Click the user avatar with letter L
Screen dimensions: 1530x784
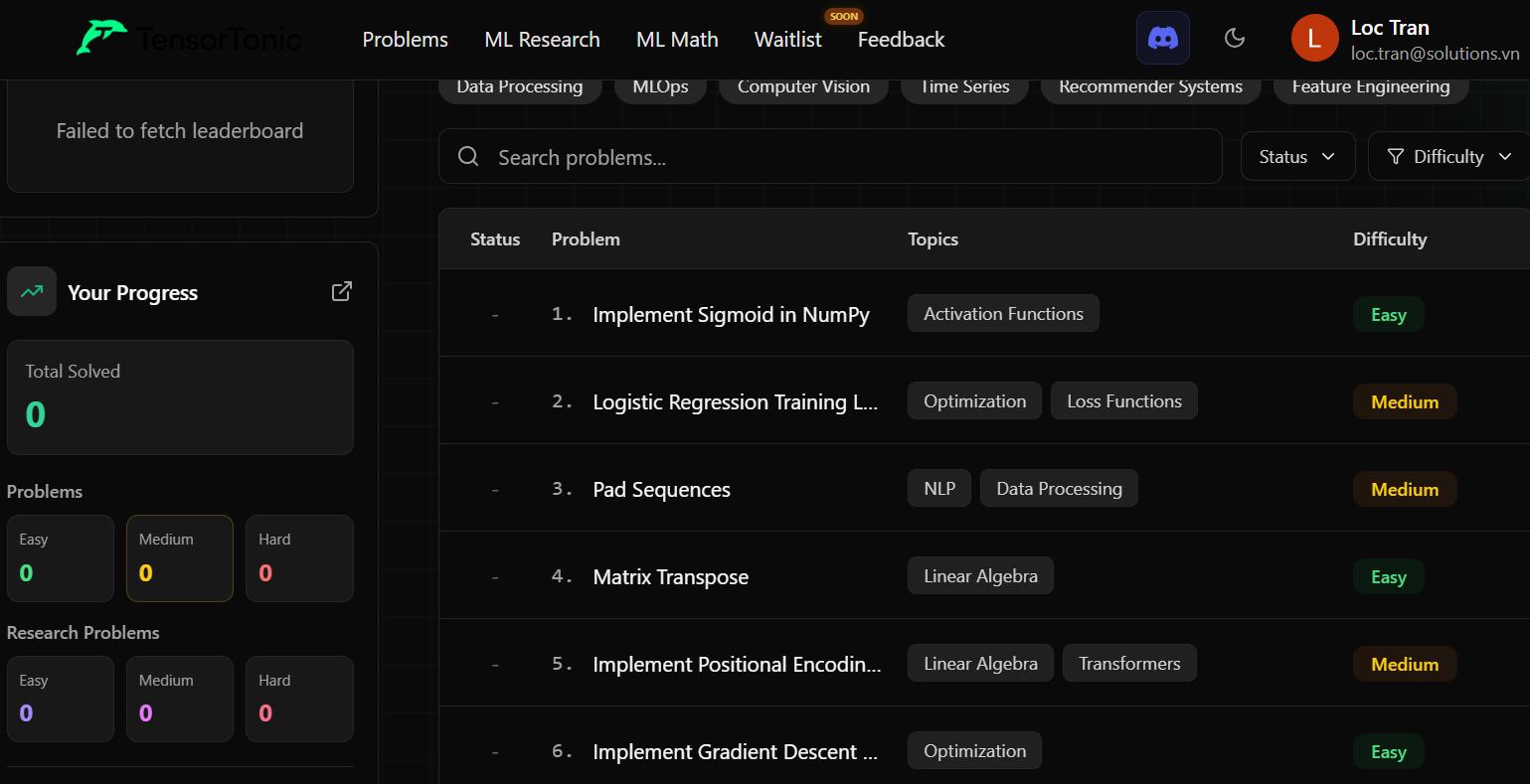[x=1314, y=39]
